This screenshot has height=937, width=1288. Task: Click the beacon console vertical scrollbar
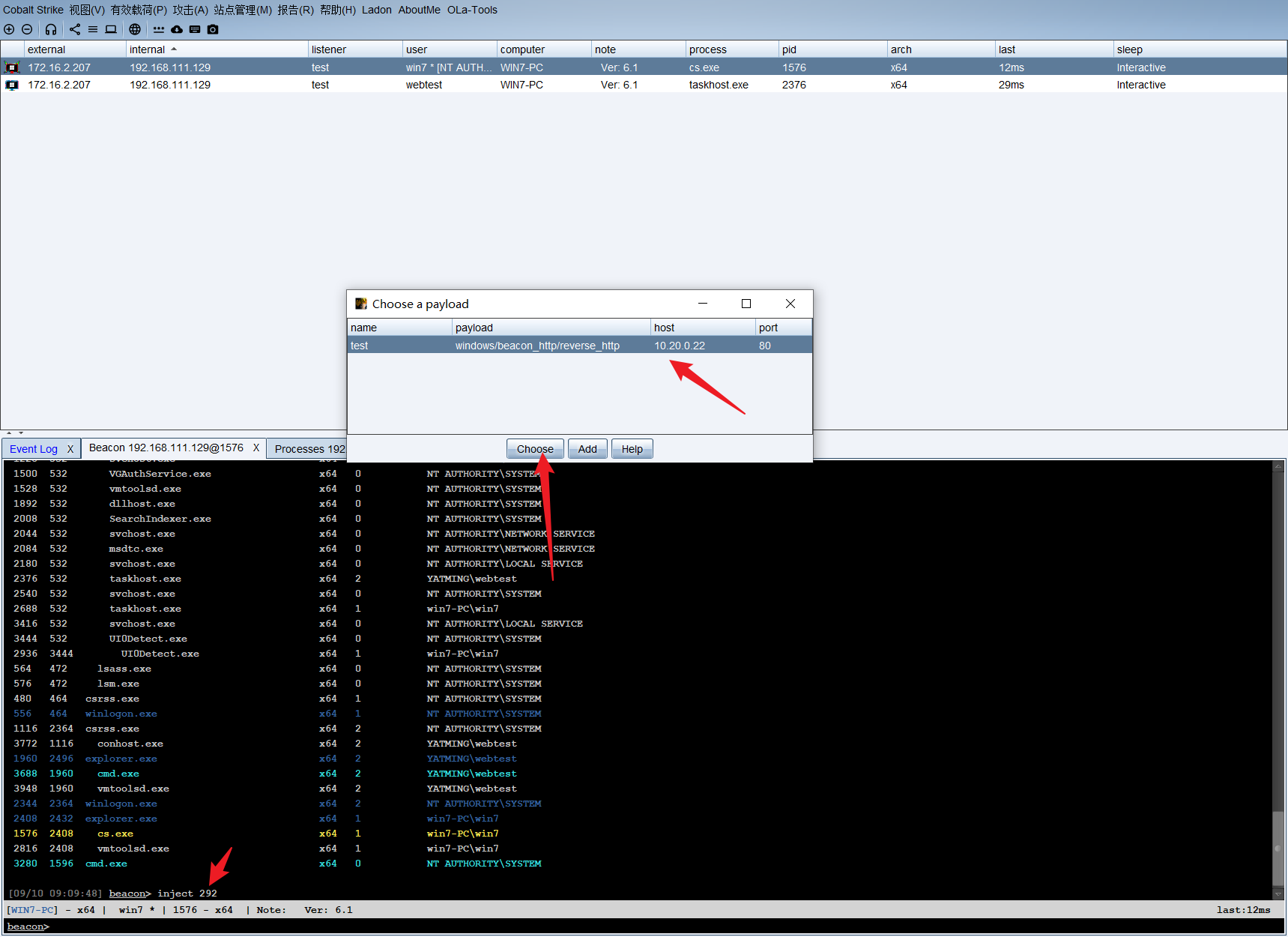point(1278,847)
